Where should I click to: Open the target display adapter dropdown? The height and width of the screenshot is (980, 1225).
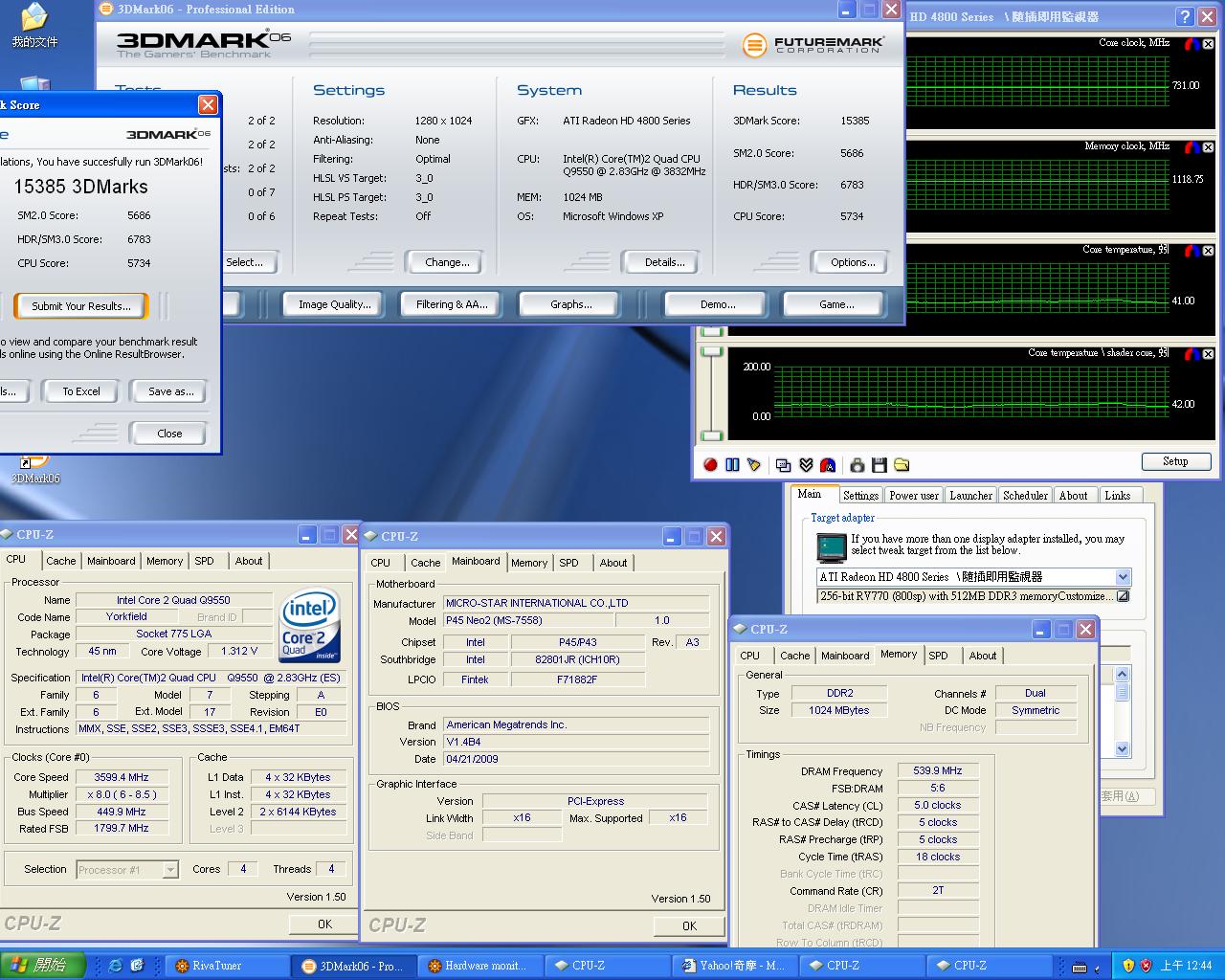[1123, 577]
